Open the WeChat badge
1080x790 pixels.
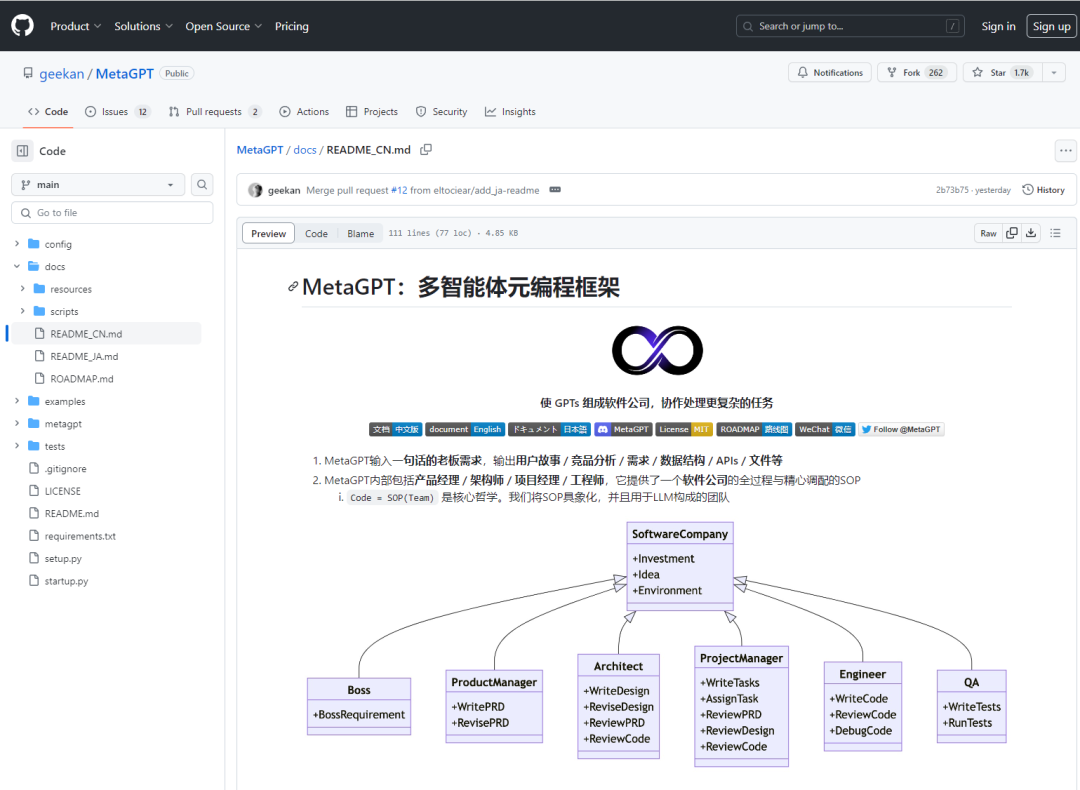point(825,429)
